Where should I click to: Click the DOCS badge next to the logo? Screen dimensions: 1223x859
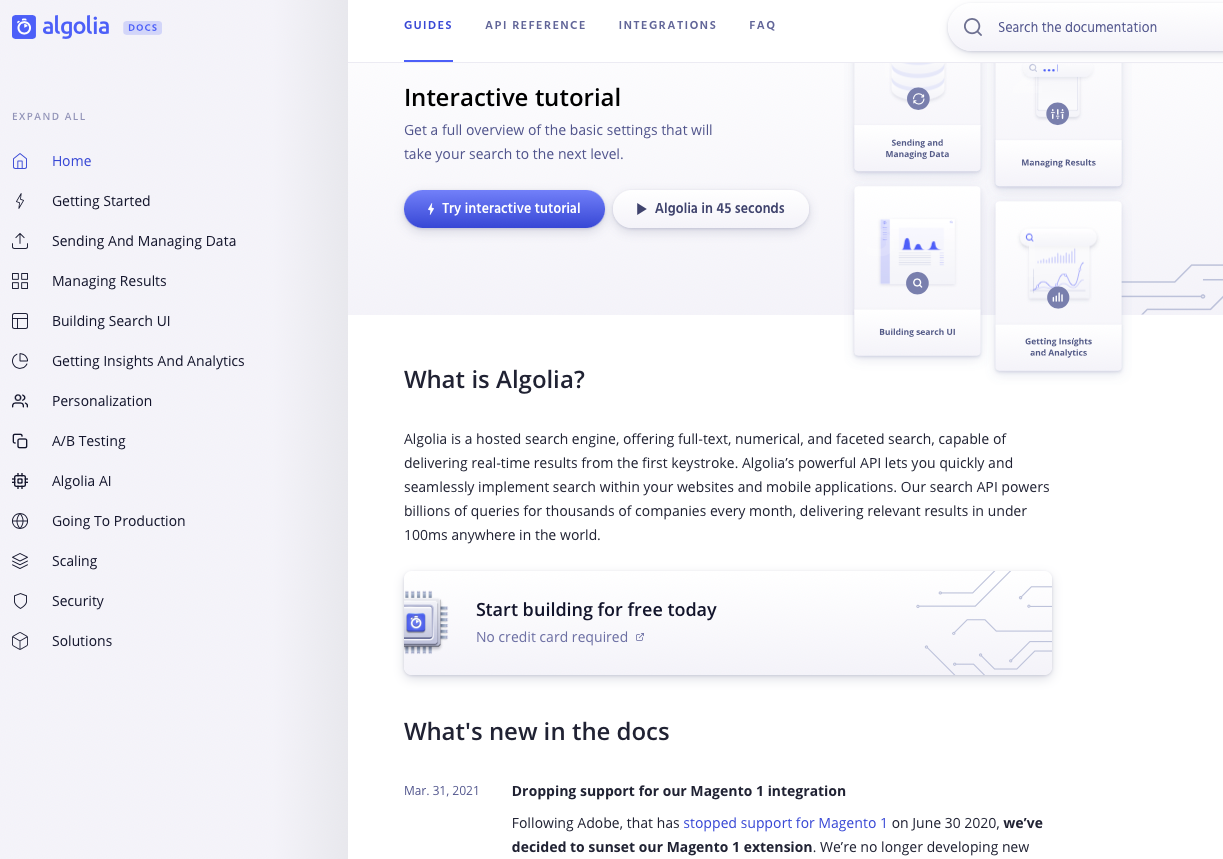pyautogui.click(x=143, y=27)
